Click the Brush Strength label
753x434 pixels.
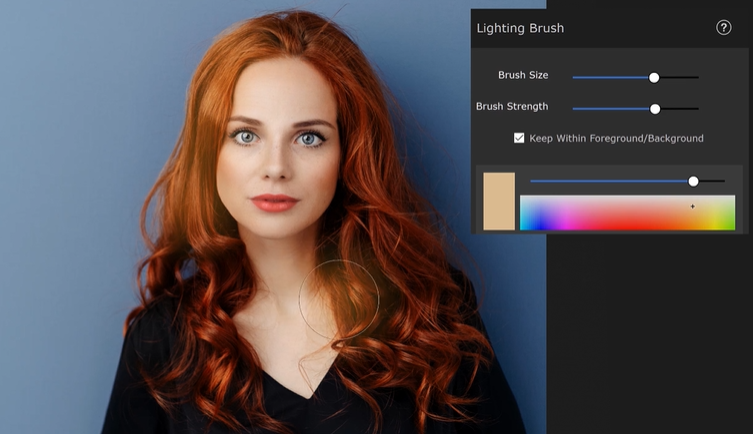click(x=512, y=106)
